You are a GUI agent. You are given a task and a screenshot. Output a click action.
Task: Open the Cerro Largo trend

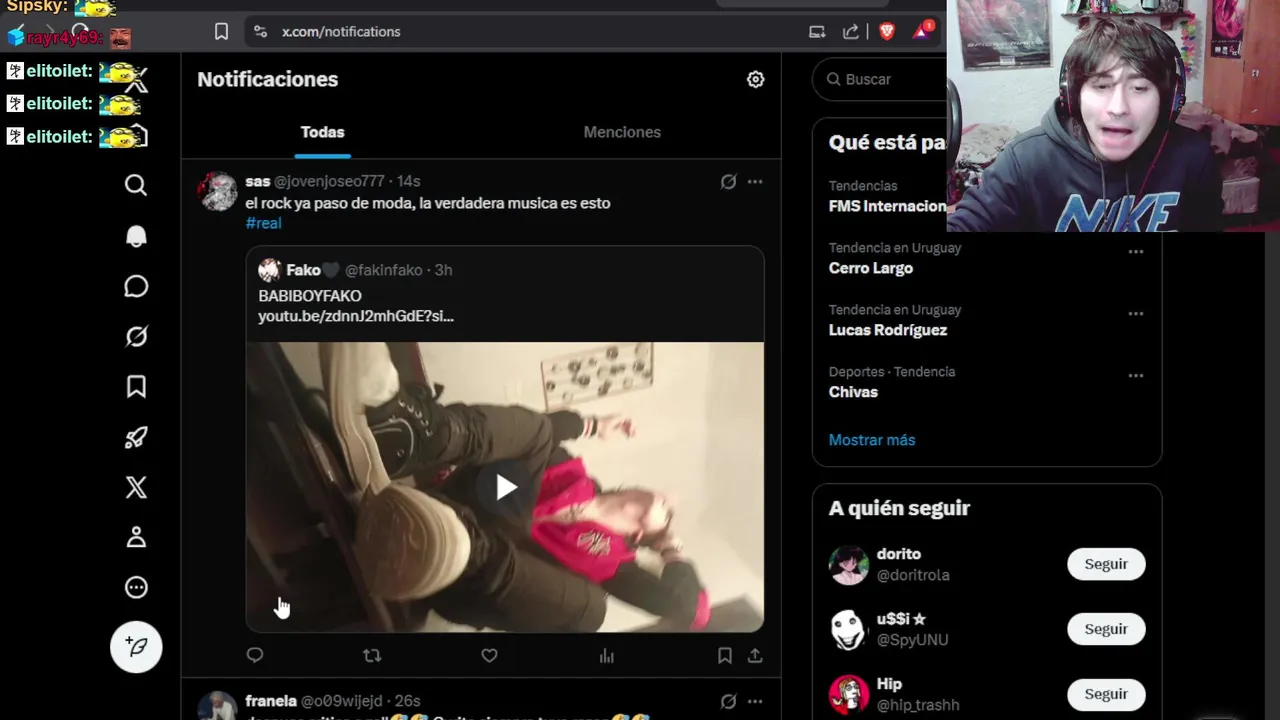871,268
